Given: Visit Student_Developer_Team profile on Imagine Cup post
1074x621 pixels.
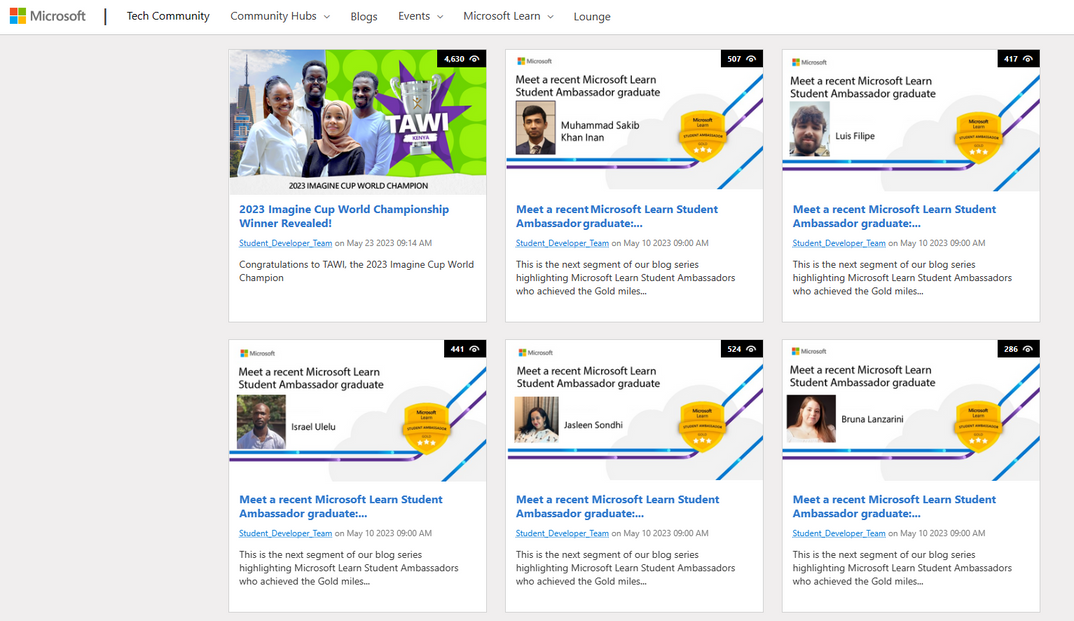Looking at the screenshot, I should pos(286,243).
